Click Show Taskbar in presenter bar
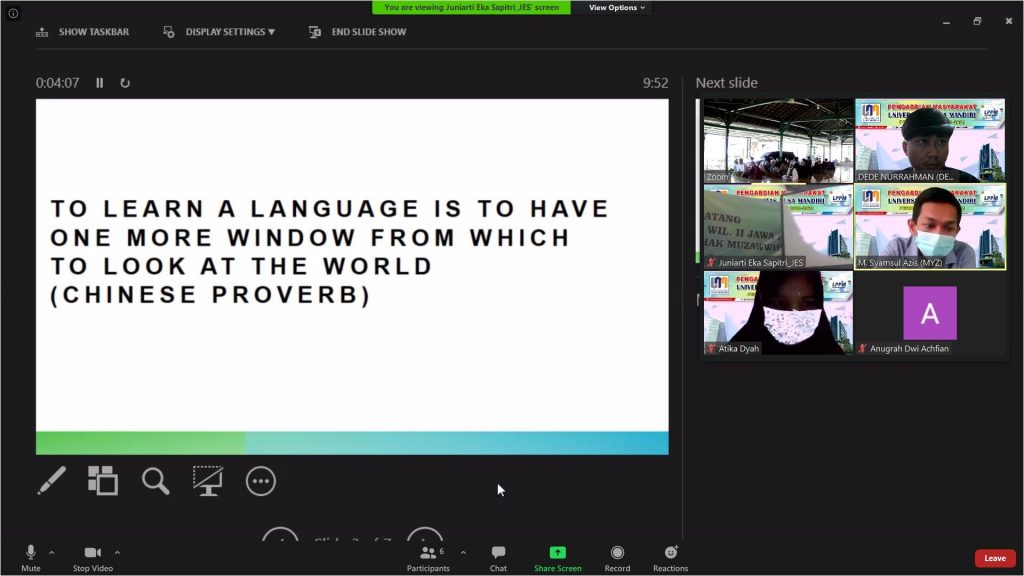Screen dimensions: 1024x576 tap(83, 32)
